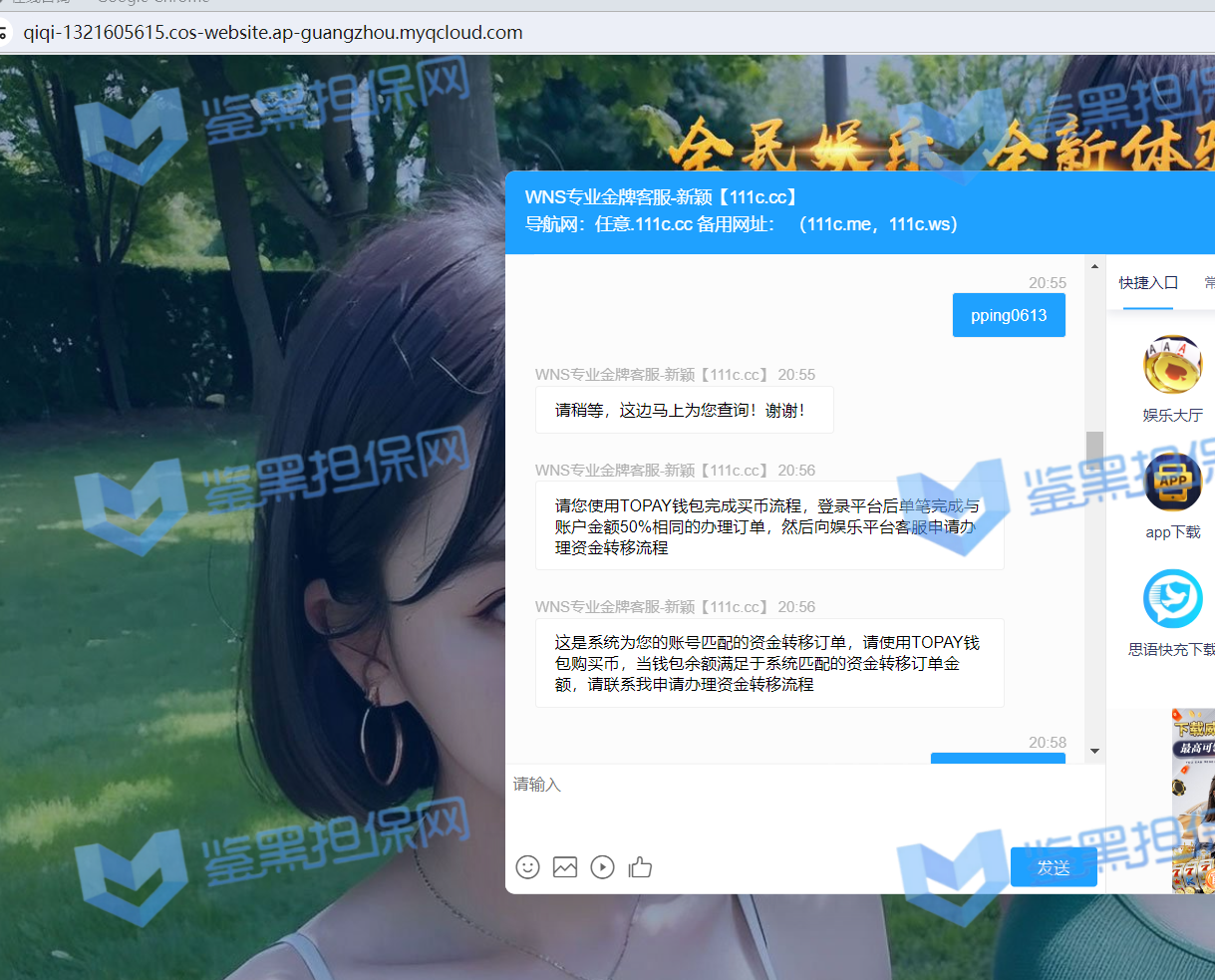
Task: Click the chat scrollbar down arrow
Action: 1094,751
